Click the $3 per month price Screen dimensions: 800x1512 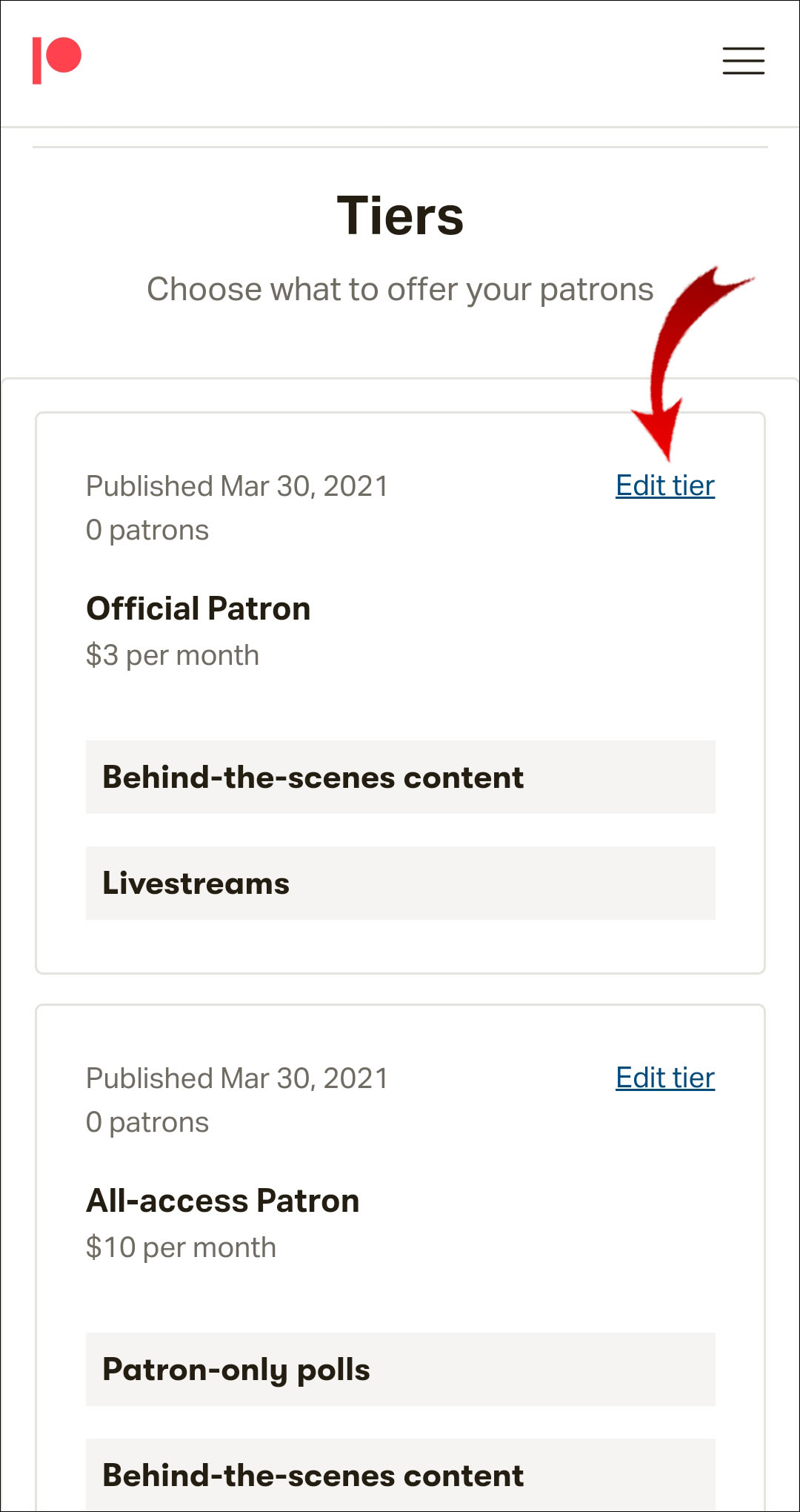(x=173, y=656)
